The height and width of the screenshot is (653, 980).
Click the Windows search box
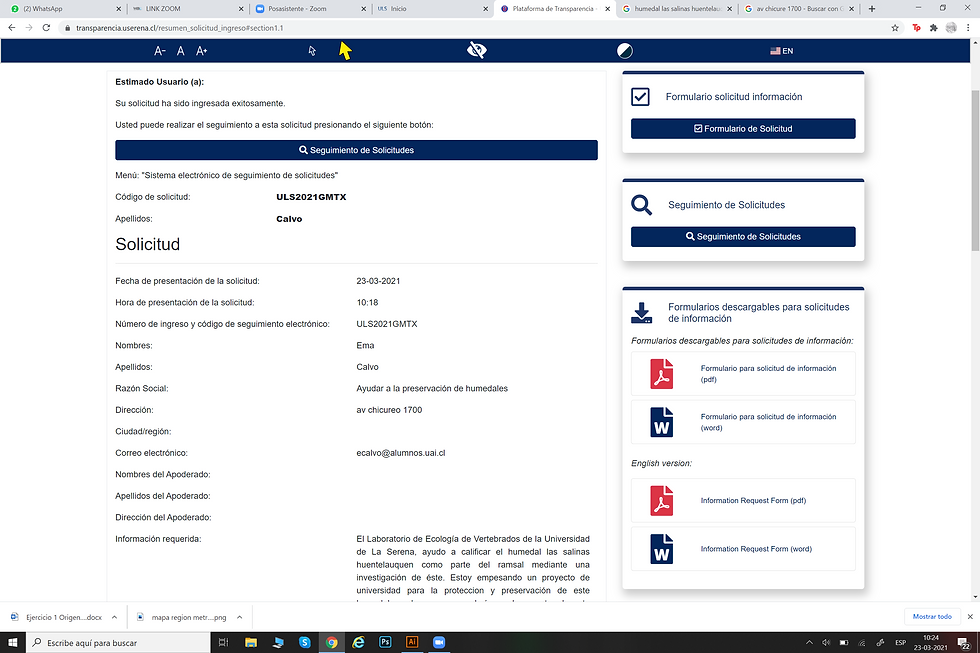(118, 642)
